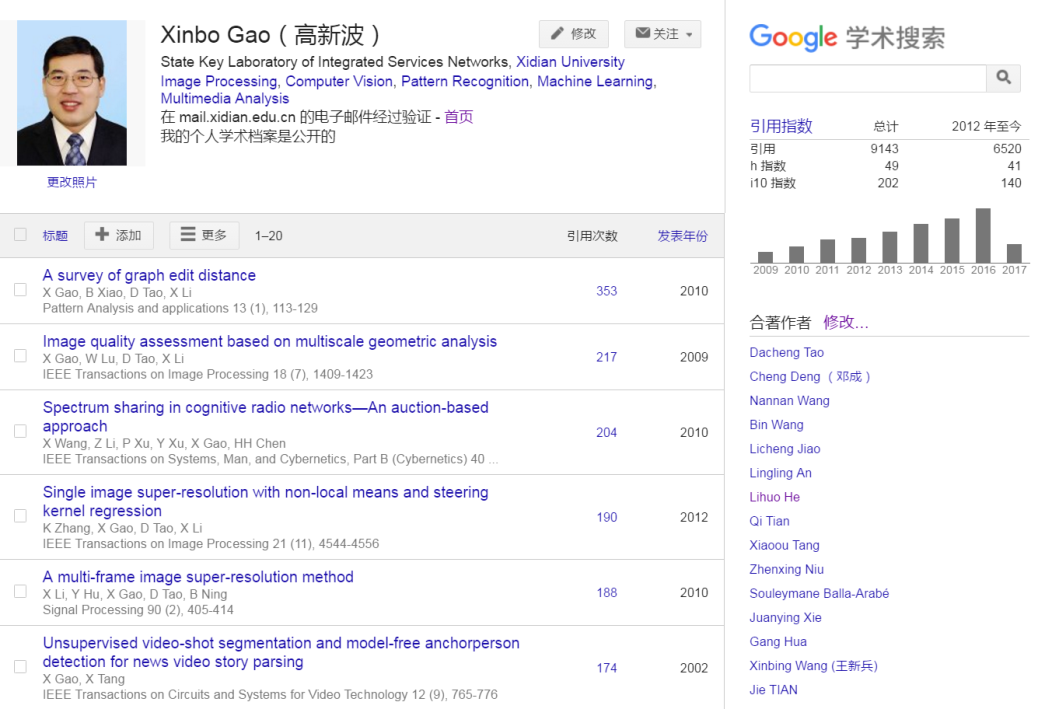Click the magnifier search button
The width and height of the screenshot is (1038, 709).
(1003, 78)
